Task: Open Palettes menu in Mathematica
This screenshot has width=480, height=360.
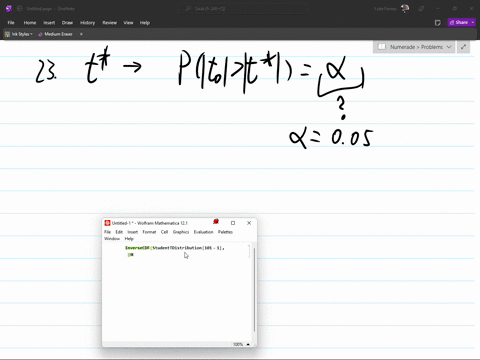Action: [x=225, y=232]
